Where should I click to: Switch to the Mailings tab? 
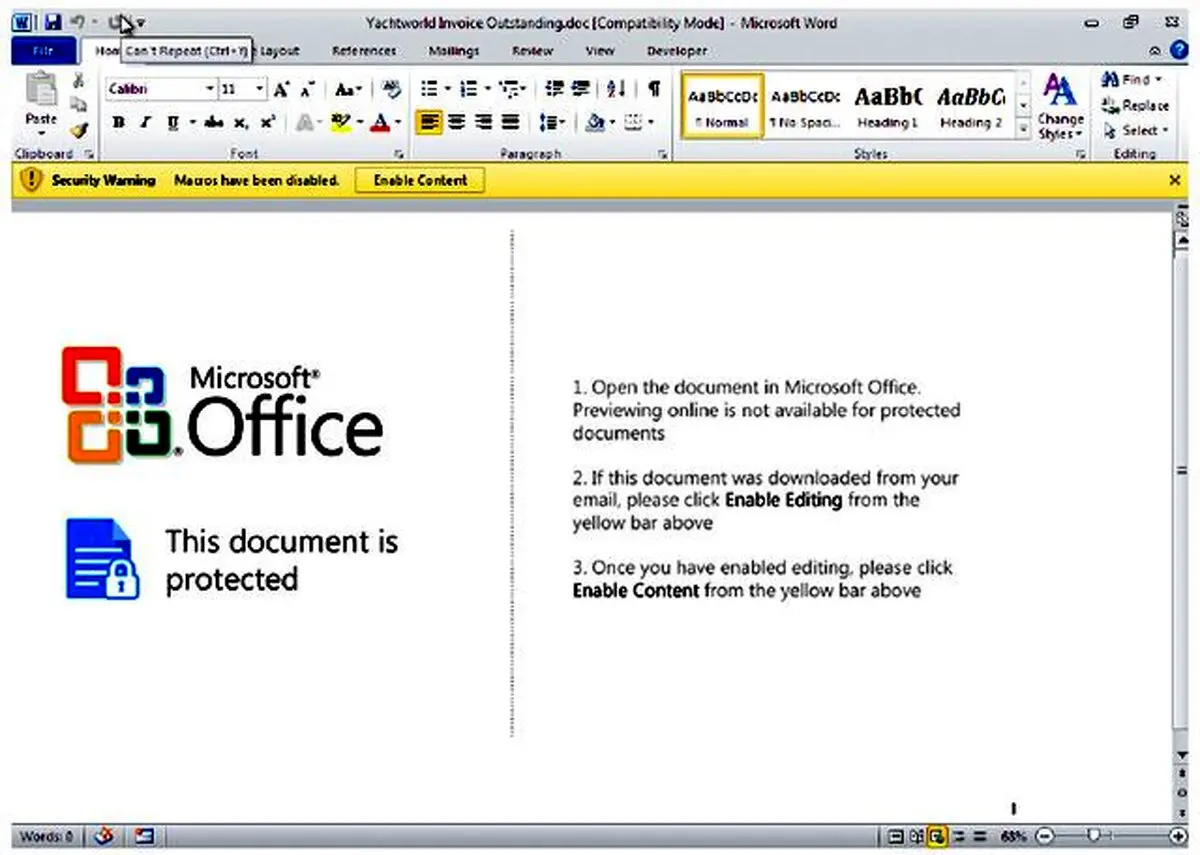pos(453,51)
